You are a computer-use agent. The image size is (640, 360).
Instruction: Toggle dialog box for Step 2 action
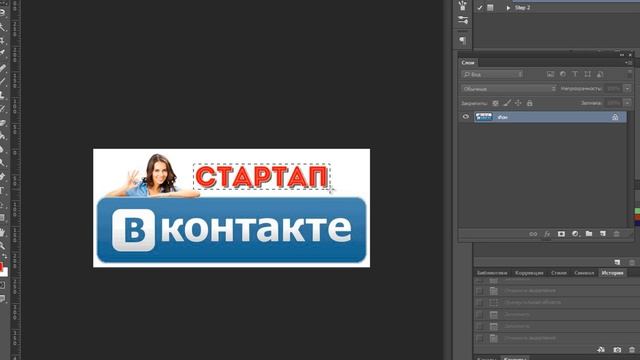490,8
